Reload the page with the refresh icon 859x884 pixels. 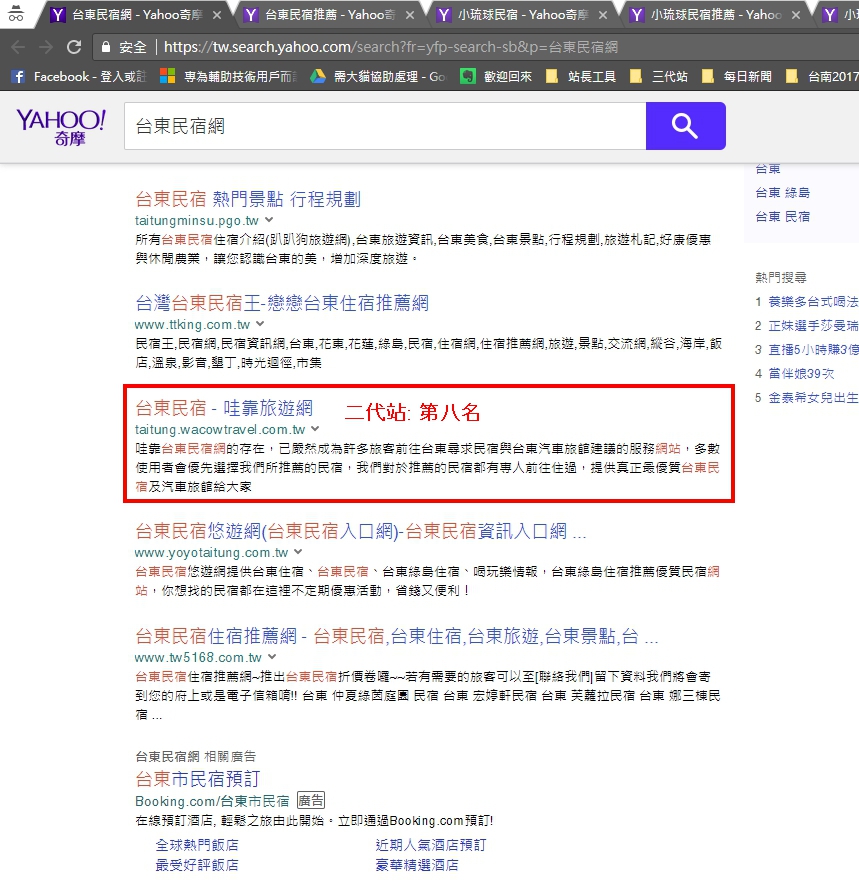pos(74,47)
